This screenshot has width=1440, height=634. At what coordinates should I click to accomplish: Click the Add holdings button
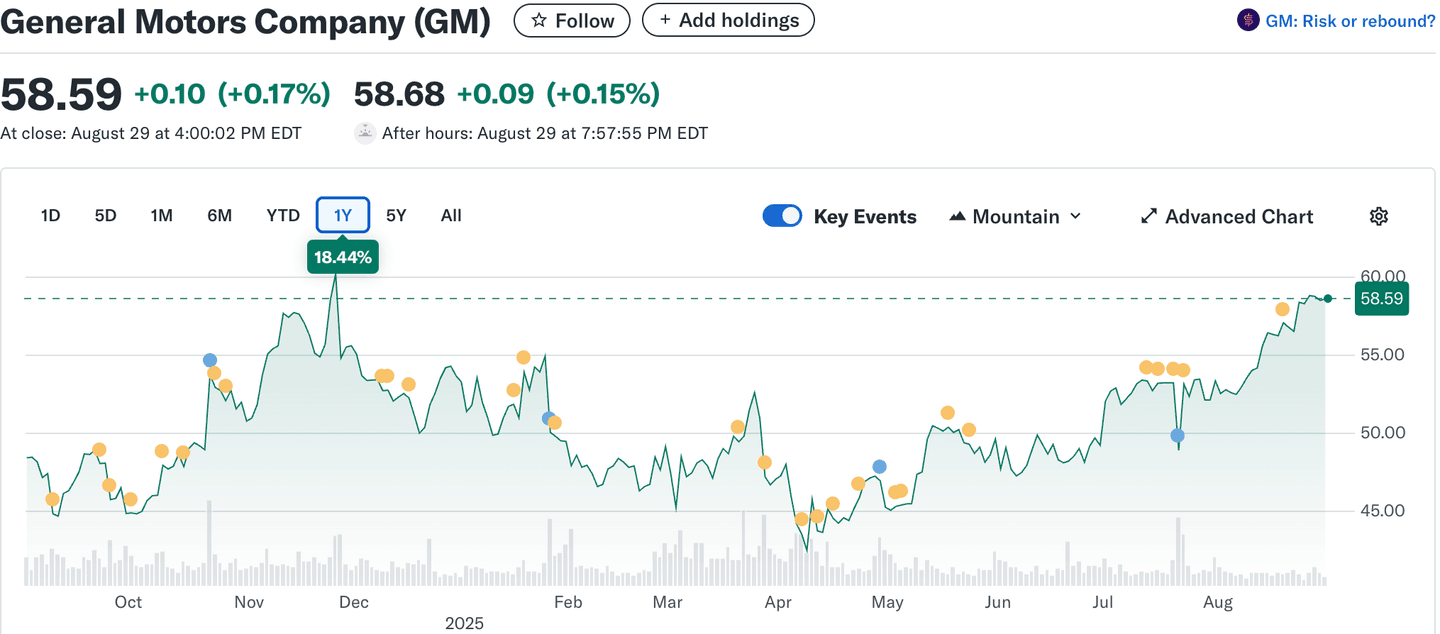tap(728, 20)
